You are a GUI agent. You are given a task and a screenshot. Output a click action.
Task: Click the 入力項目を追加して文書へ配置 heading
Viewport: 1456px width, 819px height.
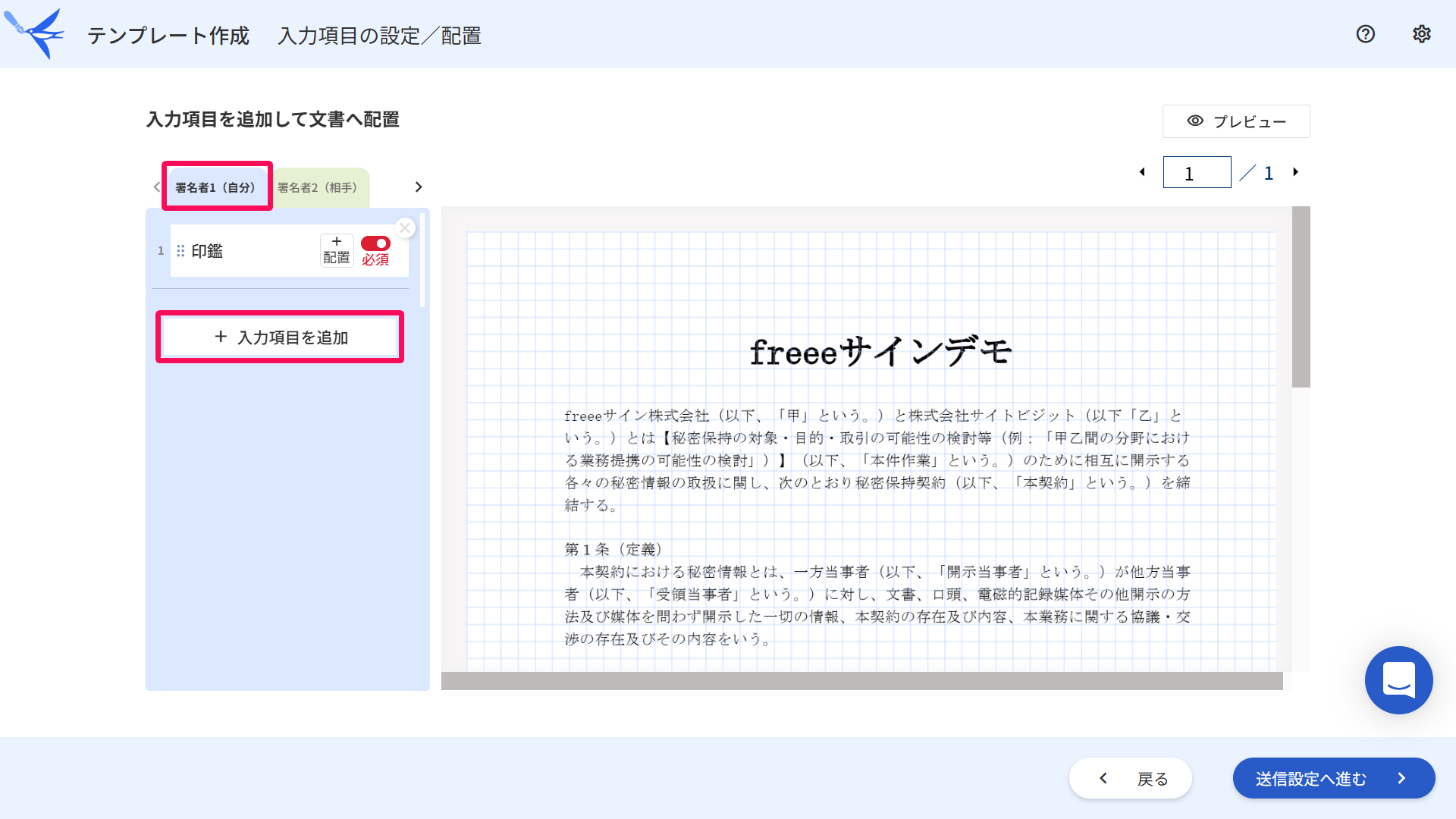pos(273,120)
